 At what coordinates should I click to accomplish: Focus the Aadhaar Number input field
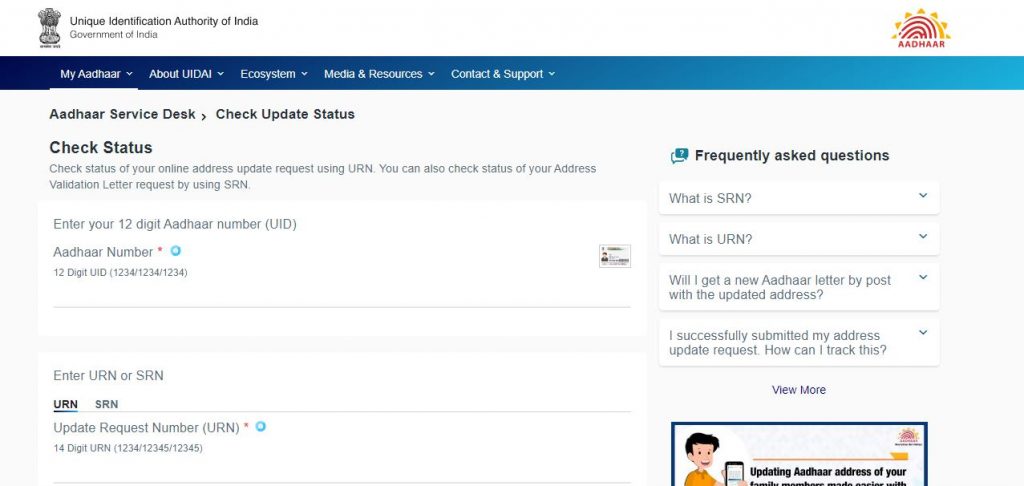point(342,296)
